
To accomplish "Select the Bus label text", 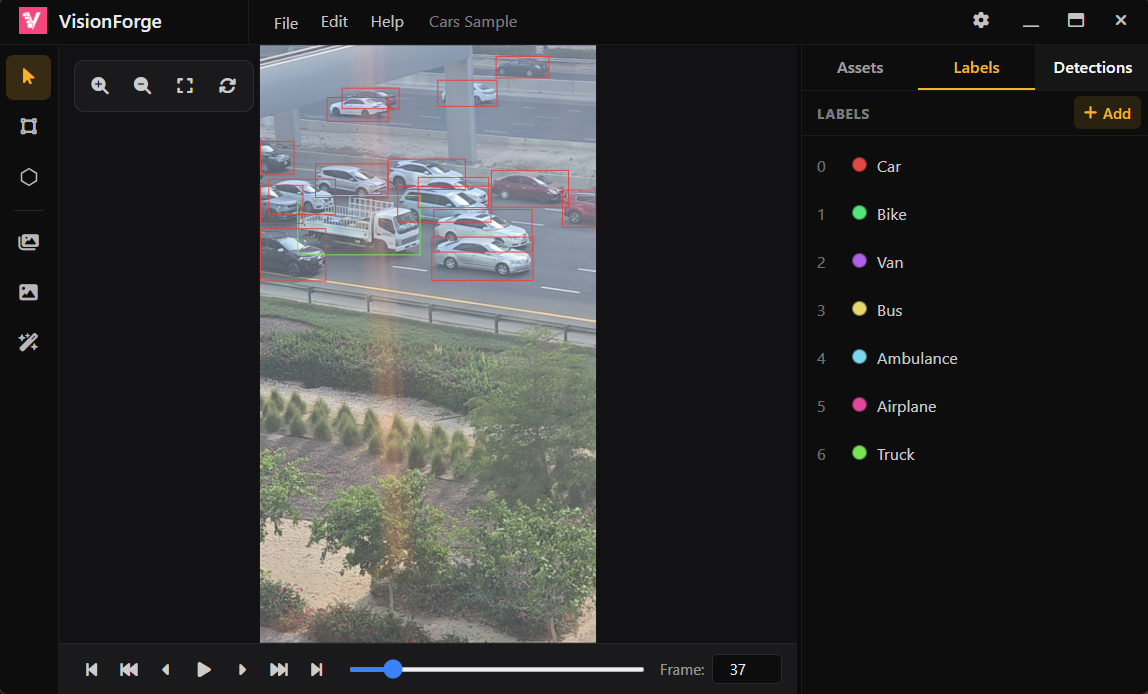I will click(890, 310).
